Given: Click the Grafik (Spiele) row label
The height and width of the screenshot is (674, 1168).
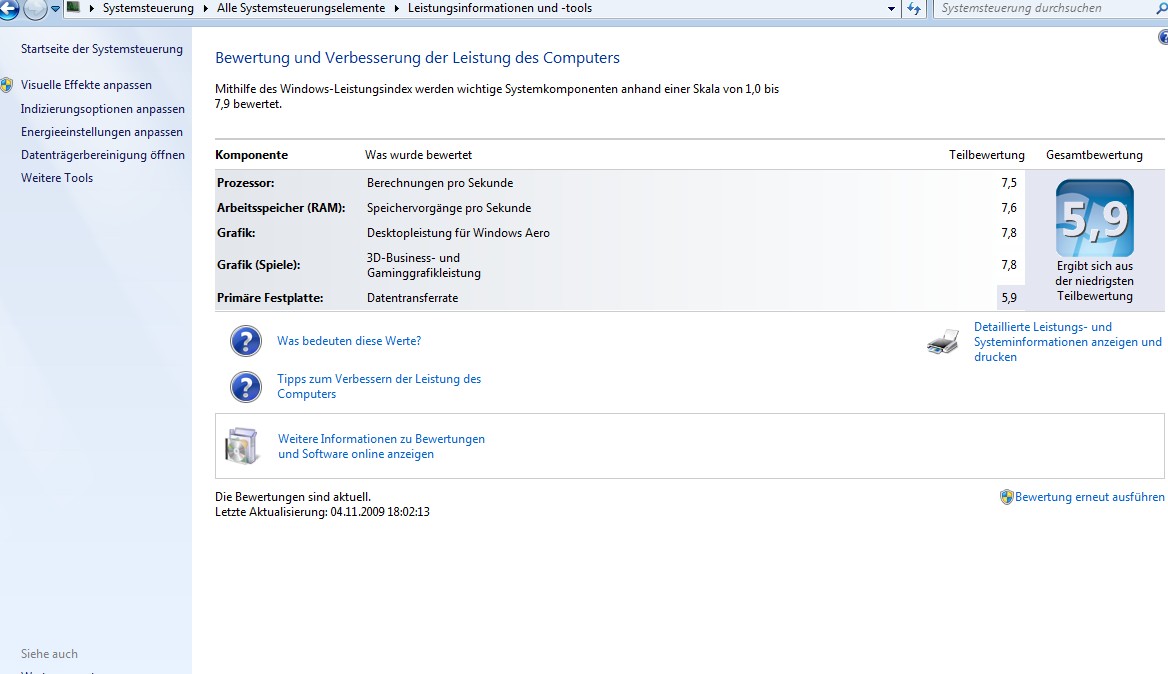Looking at the screenshot, I should pyautogui.click(x=258, y=265).
